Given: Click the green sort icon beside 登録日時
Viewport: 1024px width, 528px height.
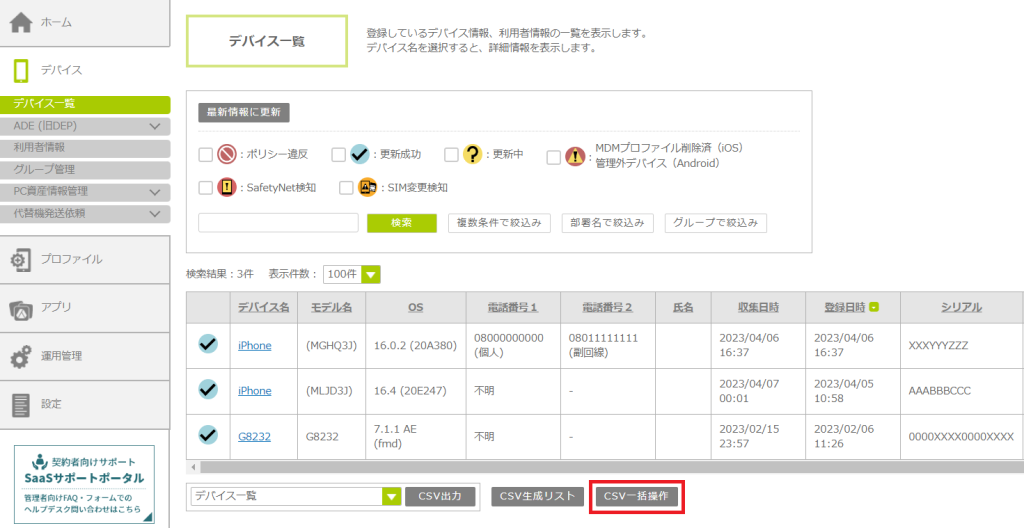Looking at the screenshot, I should coord(875,307).
